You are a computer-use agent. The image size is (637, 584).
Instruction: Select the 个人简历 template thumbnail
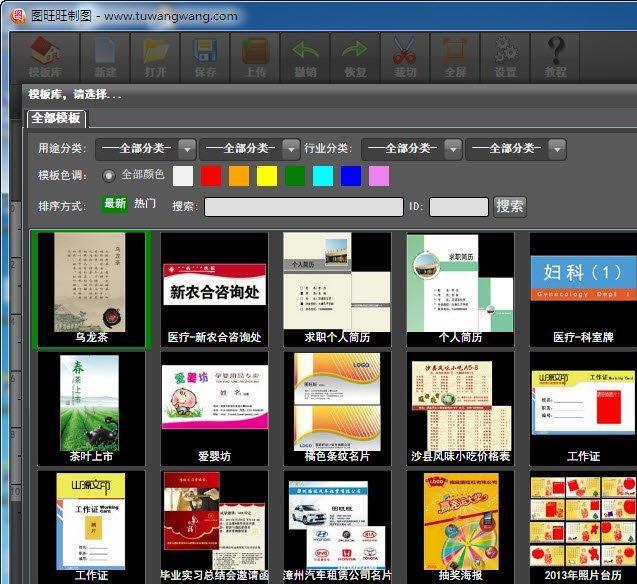460,290
